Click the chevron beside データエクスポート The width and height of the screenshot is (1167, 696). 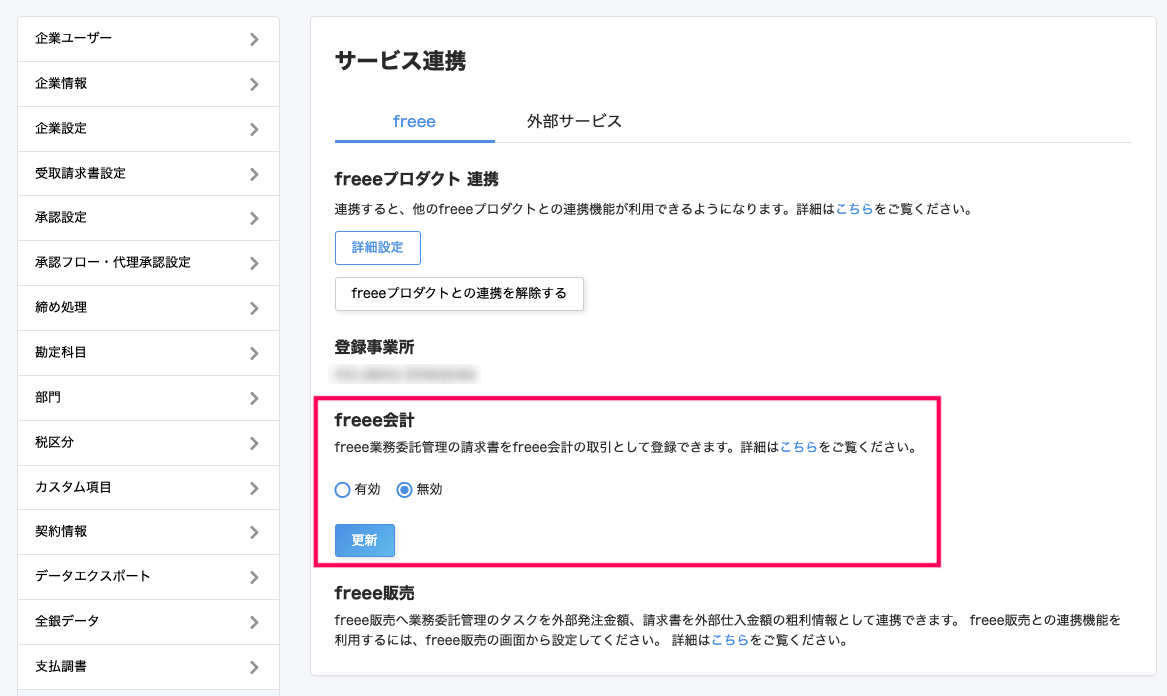255,577
